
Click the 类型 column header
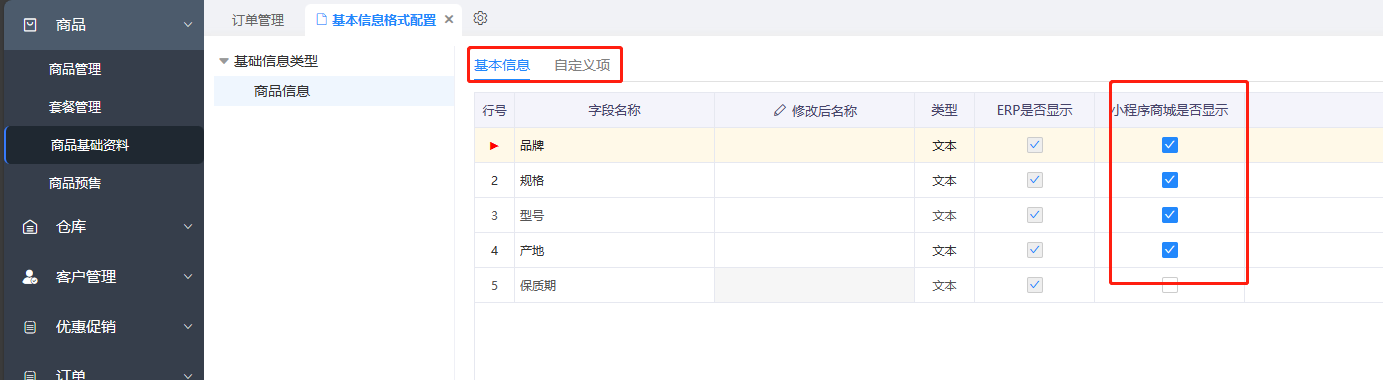(x=944, y=110)
